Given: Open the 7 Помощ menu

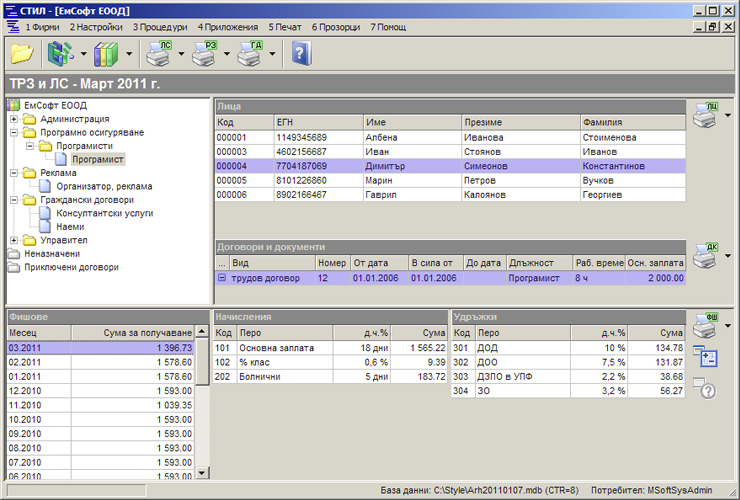Looking at the screenshot, I should (x=388, y=27).
